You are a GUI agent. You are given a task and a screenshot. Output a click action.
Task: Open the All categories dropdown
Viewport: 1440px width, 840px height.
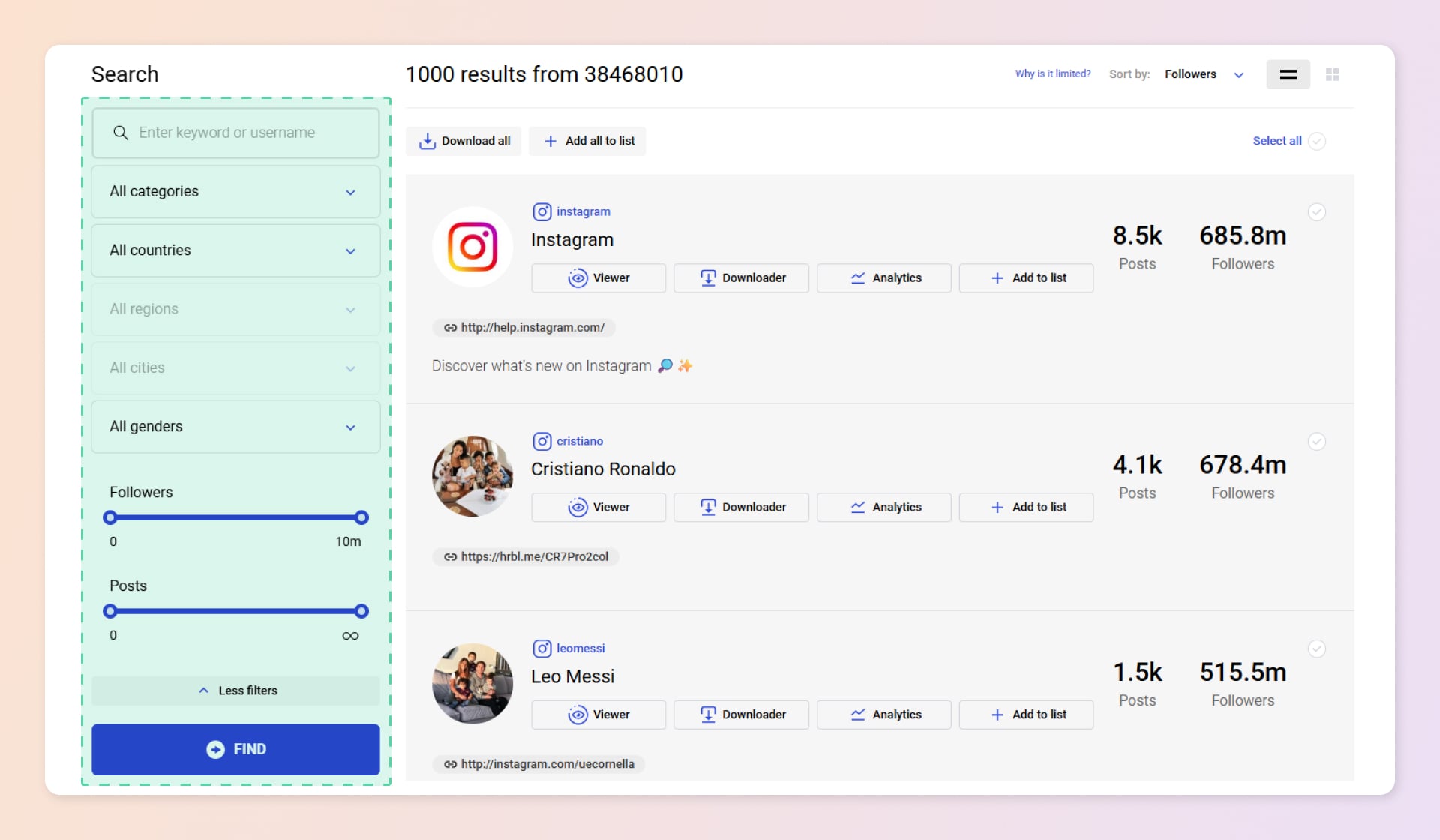235,192
